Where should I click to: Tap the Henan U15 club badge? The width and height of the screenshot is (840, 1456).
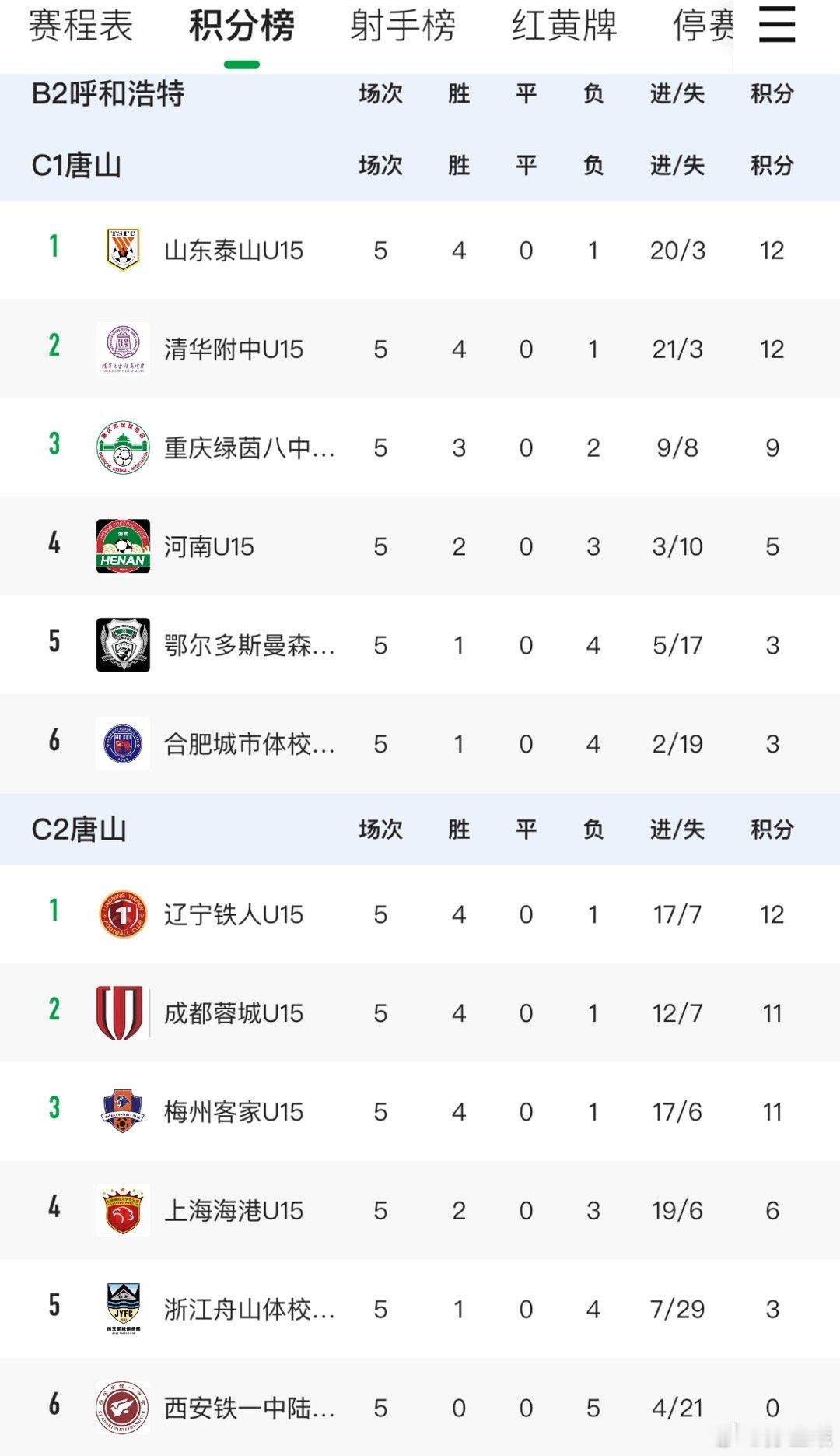123,546
